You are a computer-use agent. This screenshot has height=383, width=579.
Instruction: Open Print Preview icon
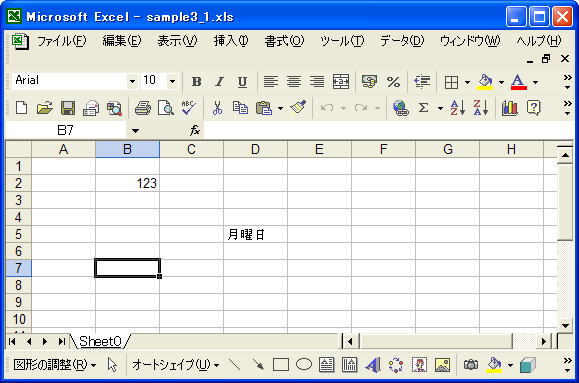click(x=165, y=108)
